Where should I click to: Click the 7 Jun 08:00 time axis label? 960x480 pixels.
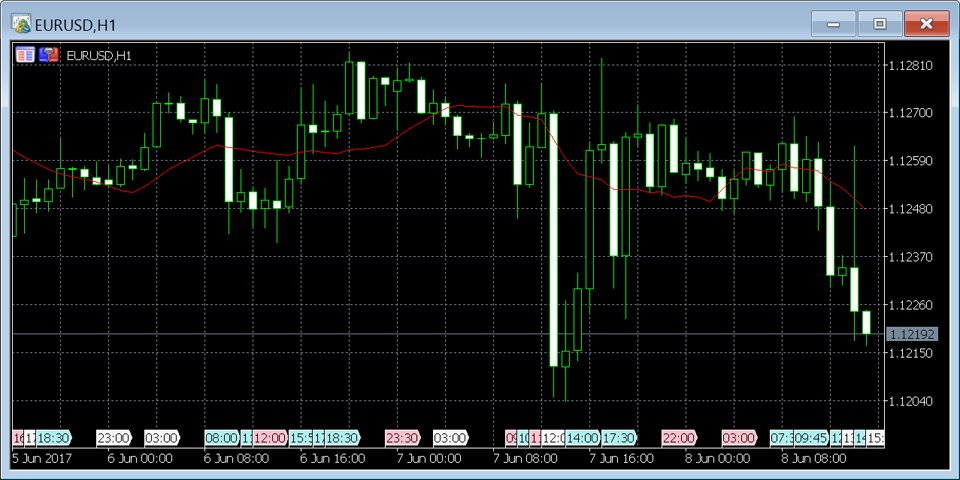[x=526, y=459]
